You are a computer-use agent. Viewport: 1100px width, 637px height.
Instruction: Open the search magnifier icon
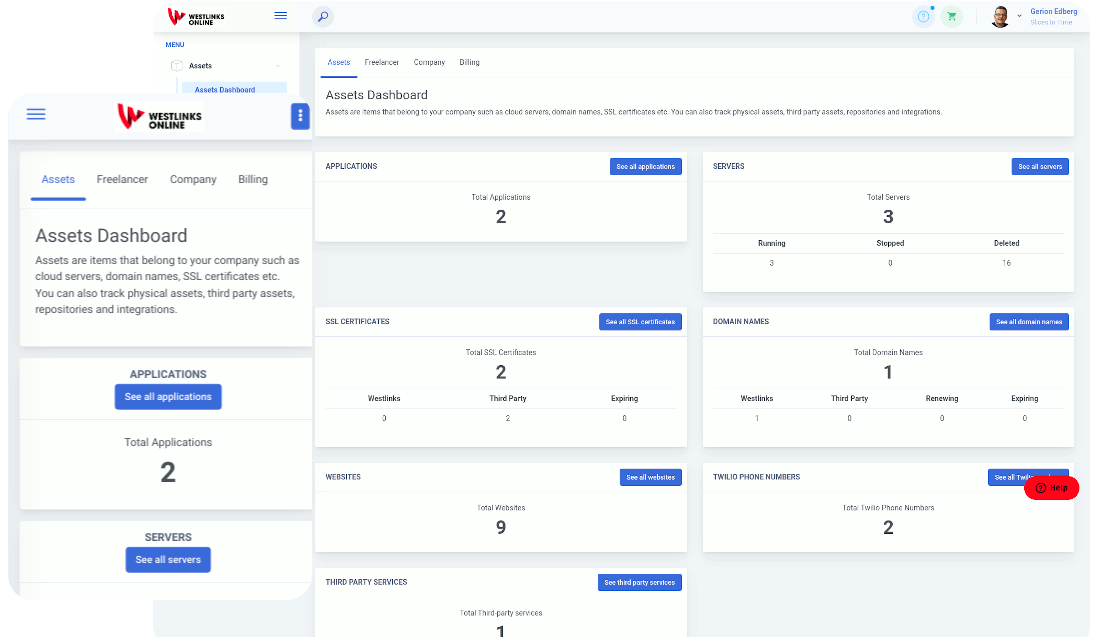tap(322, 16)
